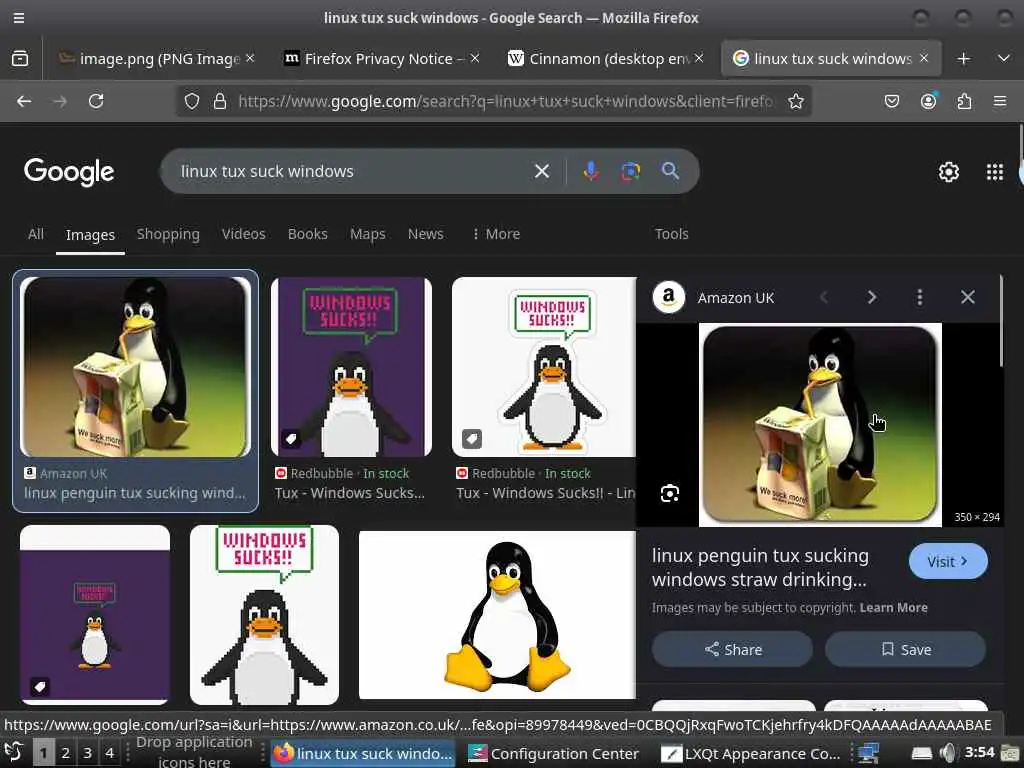Submit search with magnifying glass icon

pyautogui.click(x=670, y=171)
